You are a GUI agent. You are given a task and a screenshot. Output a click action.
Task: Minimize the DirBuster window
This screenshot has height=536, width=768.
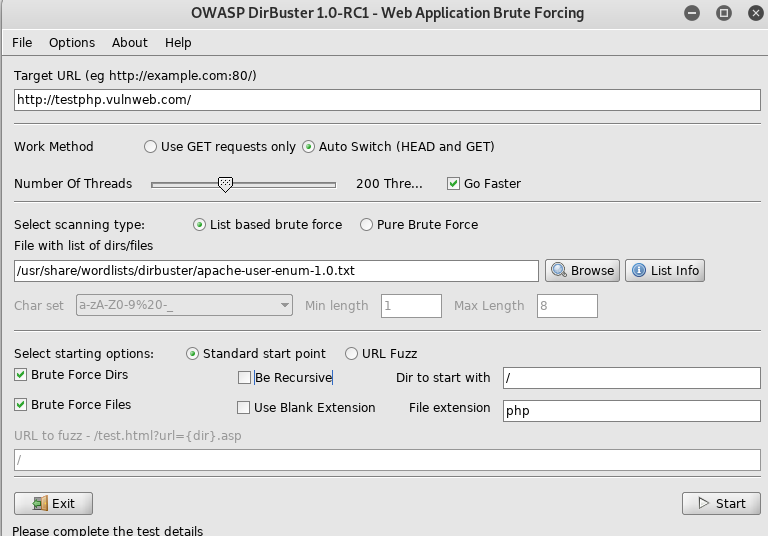[692, 13]
